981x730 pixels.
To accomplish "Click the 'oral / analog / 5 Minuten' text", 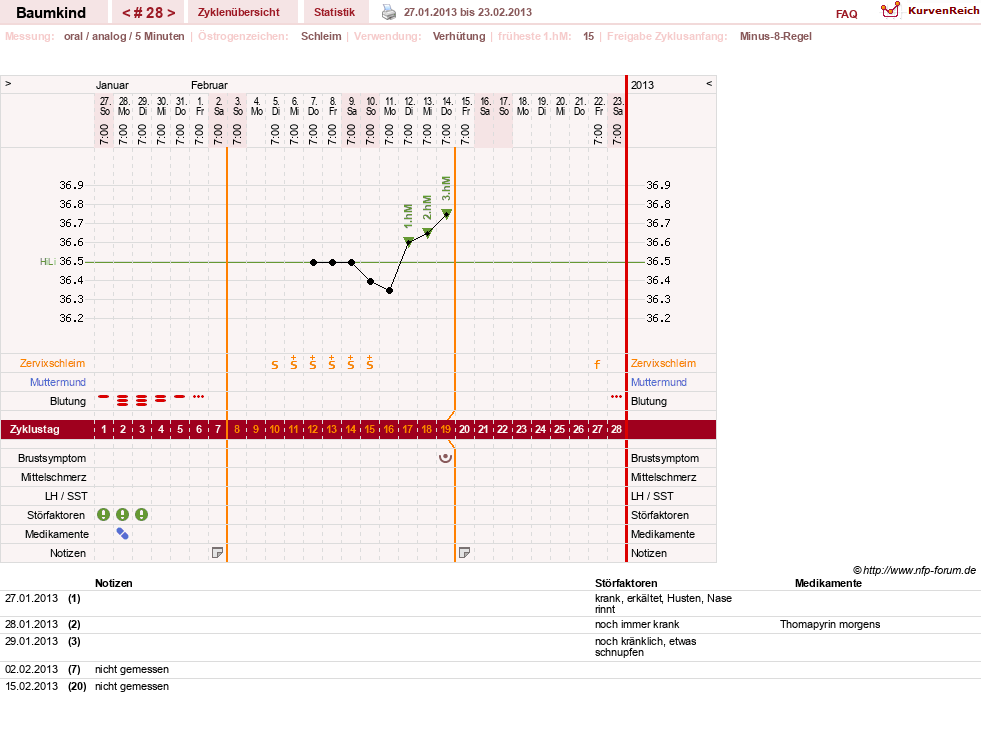I will [124, 36].
